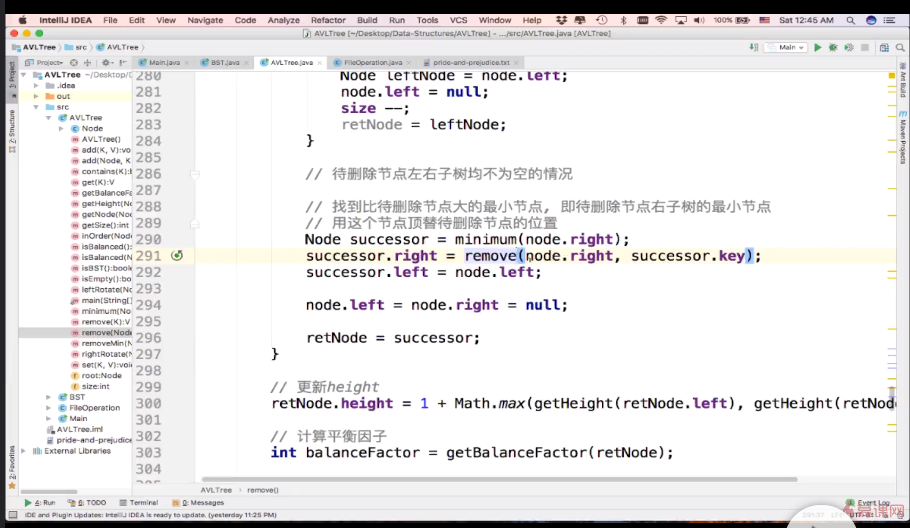Open Search Everywhere magnifier in IDE toolbar

(900, 48)
